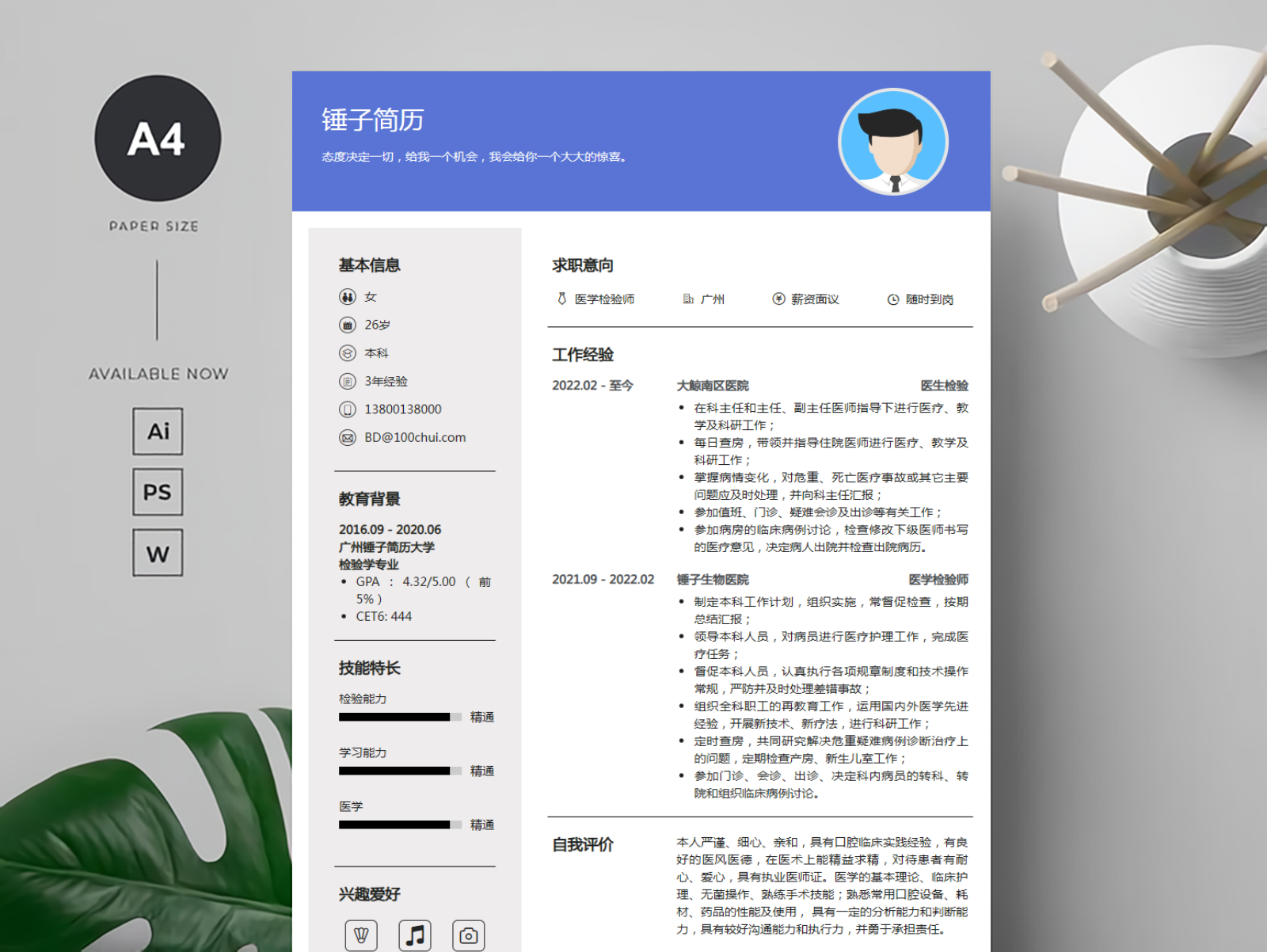Click the Ai format icon
Screen dimensions: 1267x952
(158, 431)
